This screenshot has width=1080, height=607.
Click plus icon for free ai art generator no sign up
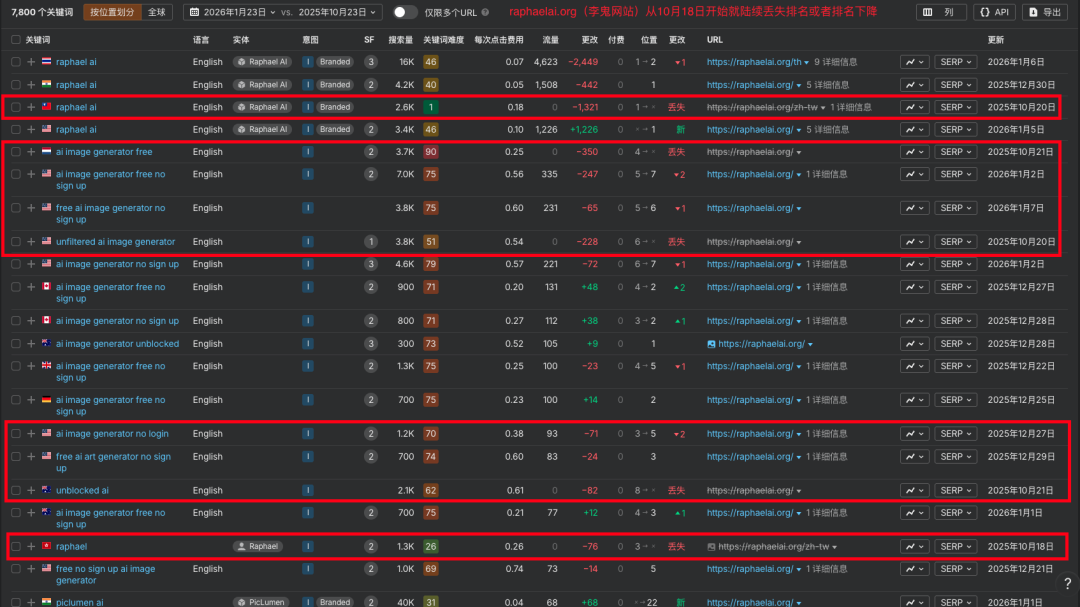(31, 457)
